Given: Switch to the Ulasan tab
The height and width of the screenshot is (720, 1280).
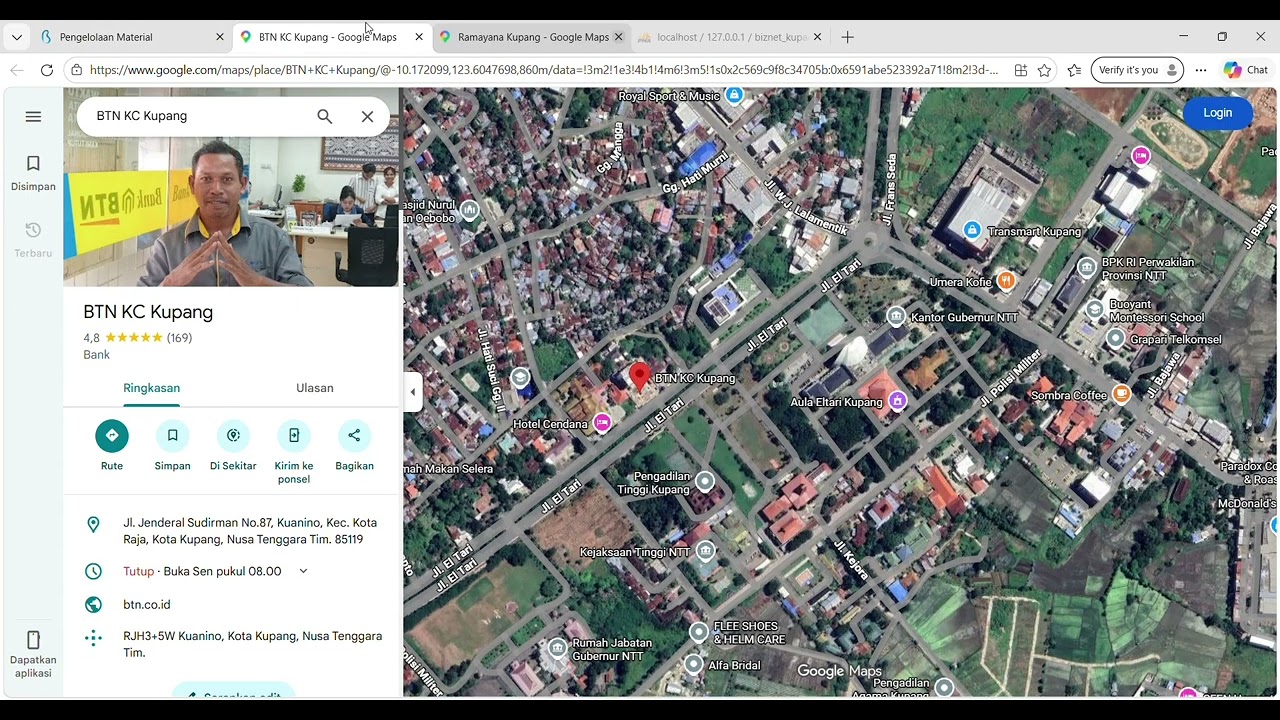Looking at the screenshot, I should pyautogui.click(x=315, y=388).
